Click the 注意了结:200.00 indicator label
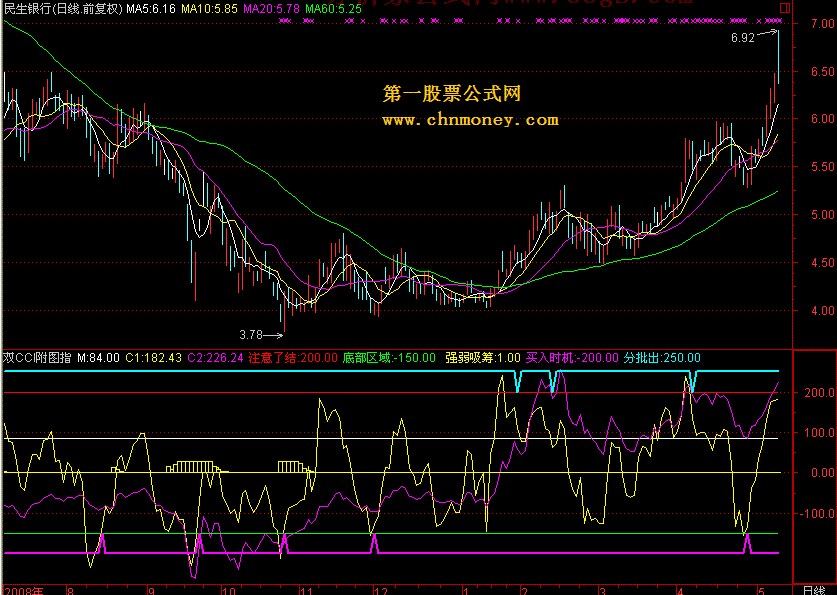 [293, 358]
